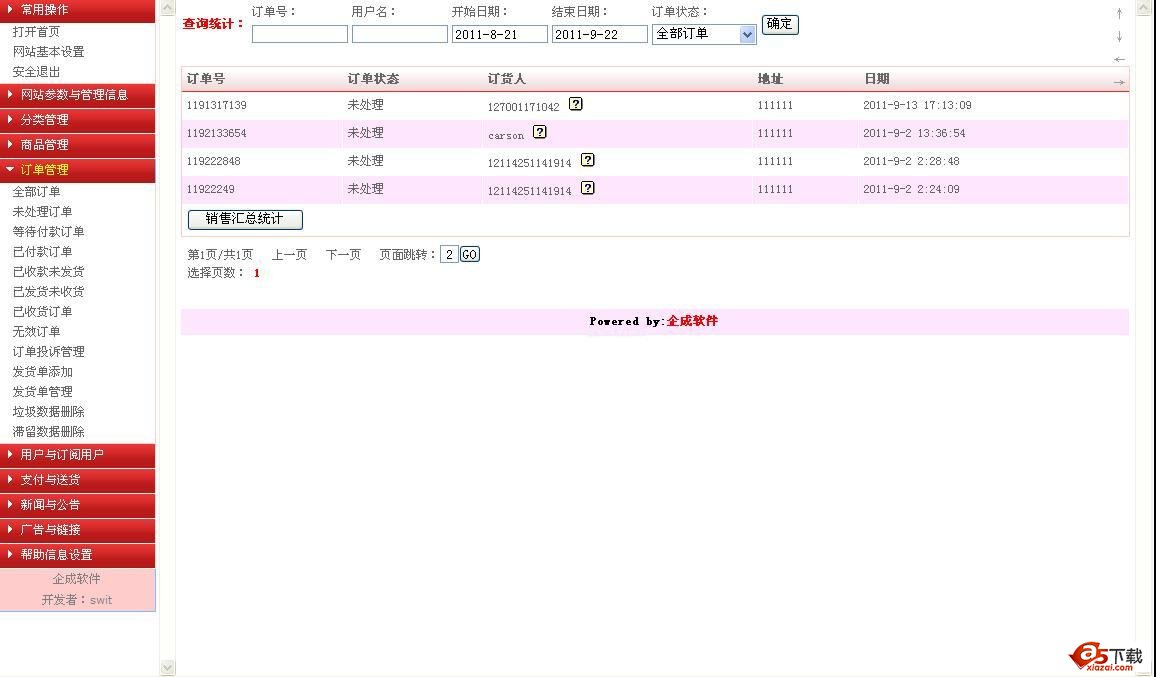The width and height of the screenshot is (1156, 677).
Task: Open 打开首页 menu link
Action: 36,32
